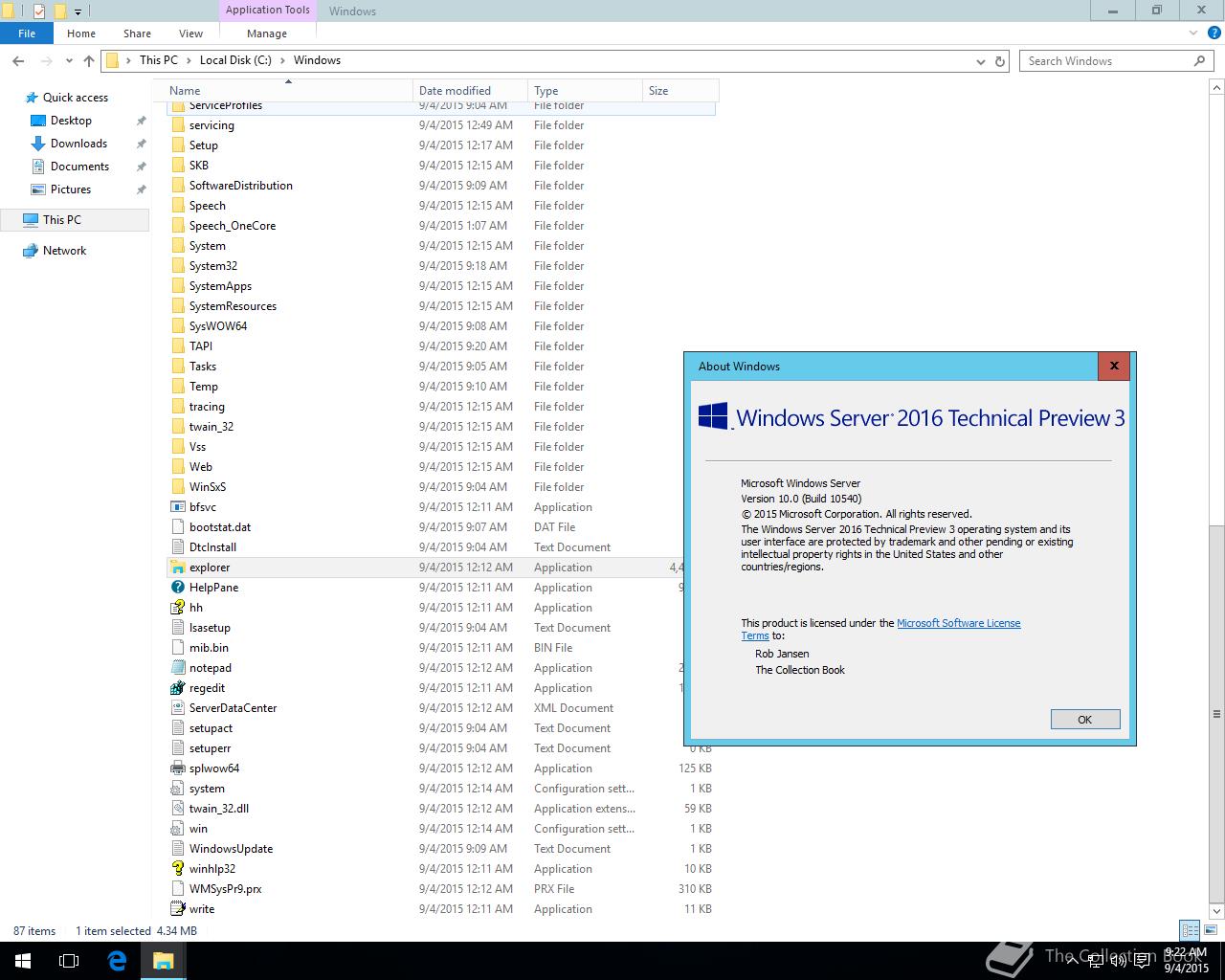Click the Properties quick access toolbar icon
Viewport: 1225px width, 980px height.
(x=38, y=11)
